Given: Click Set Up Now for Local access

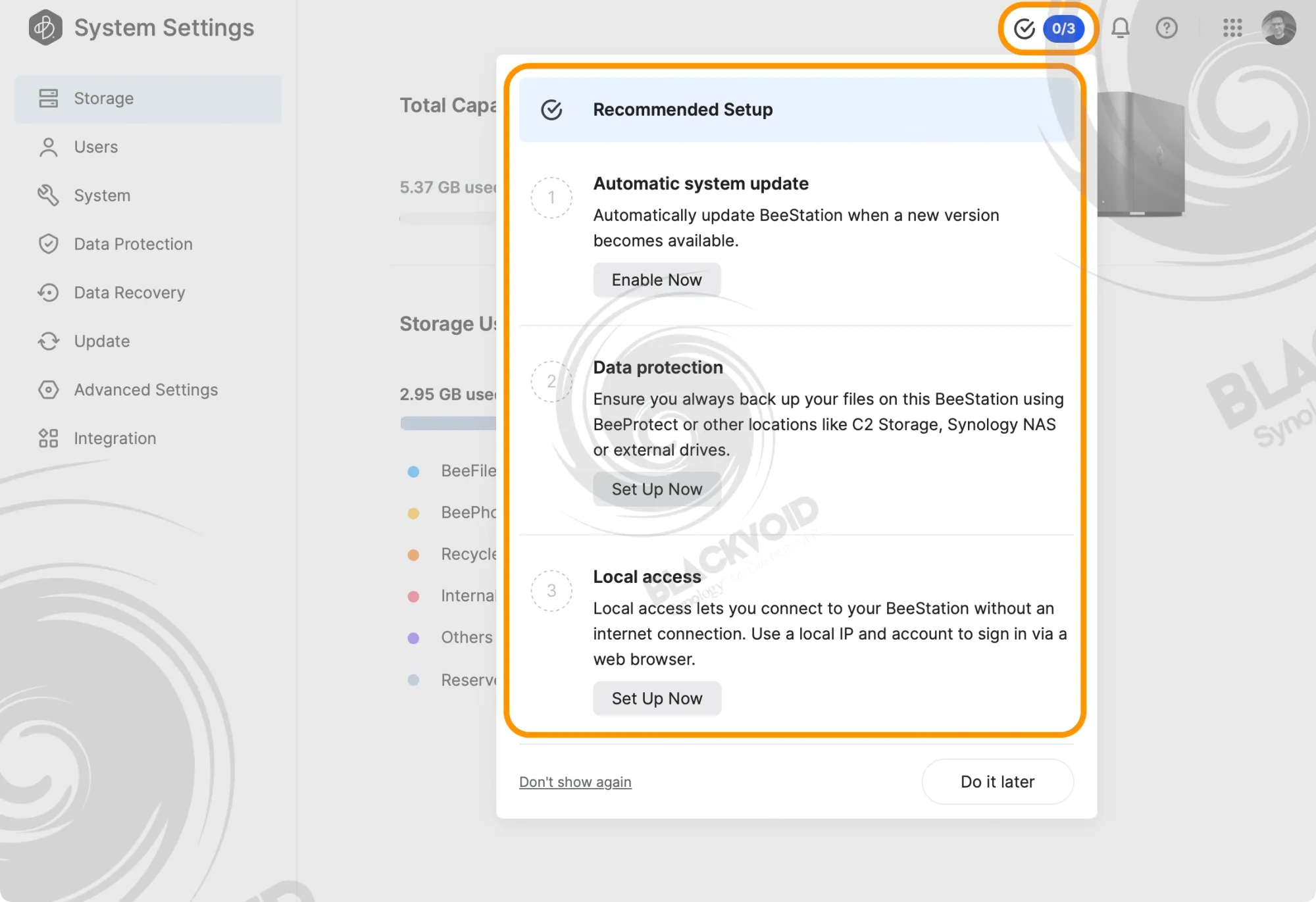Looking at the screenshot, I should [657, 698].
